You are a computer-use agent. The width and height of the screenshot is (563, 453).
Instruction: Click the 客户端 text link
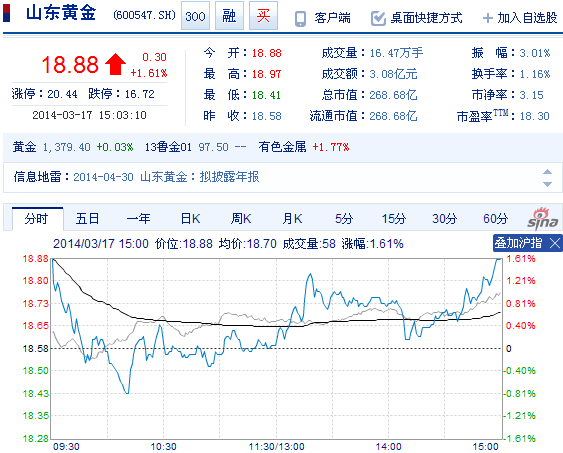coord(332,18)
